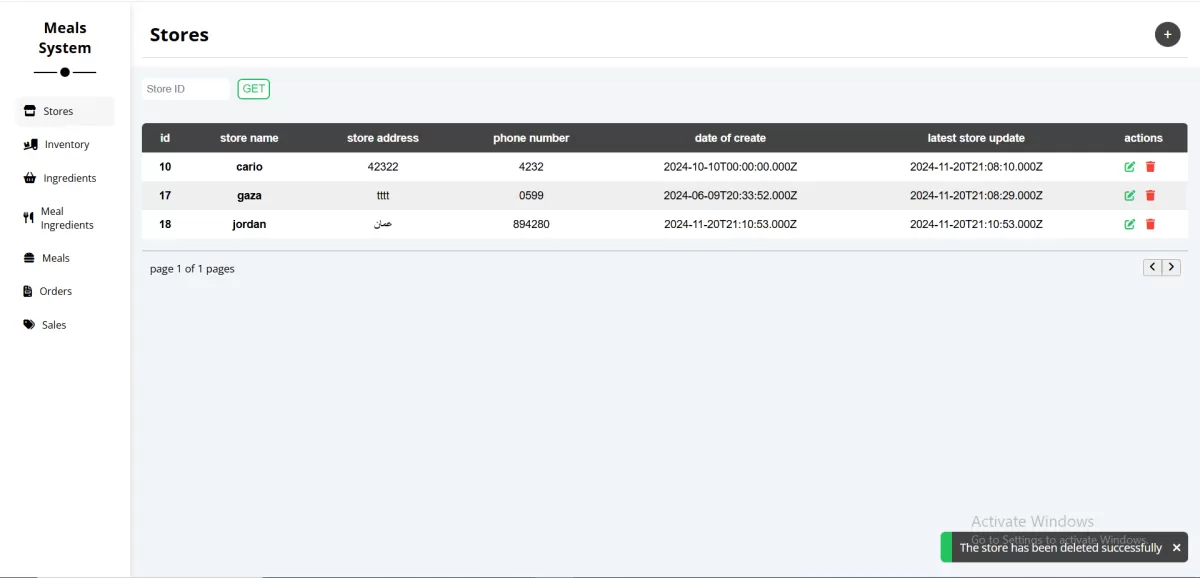
Task: Click the Meals burger icon in sidebar
Action: pyautogui.click(x=30, y=258)
